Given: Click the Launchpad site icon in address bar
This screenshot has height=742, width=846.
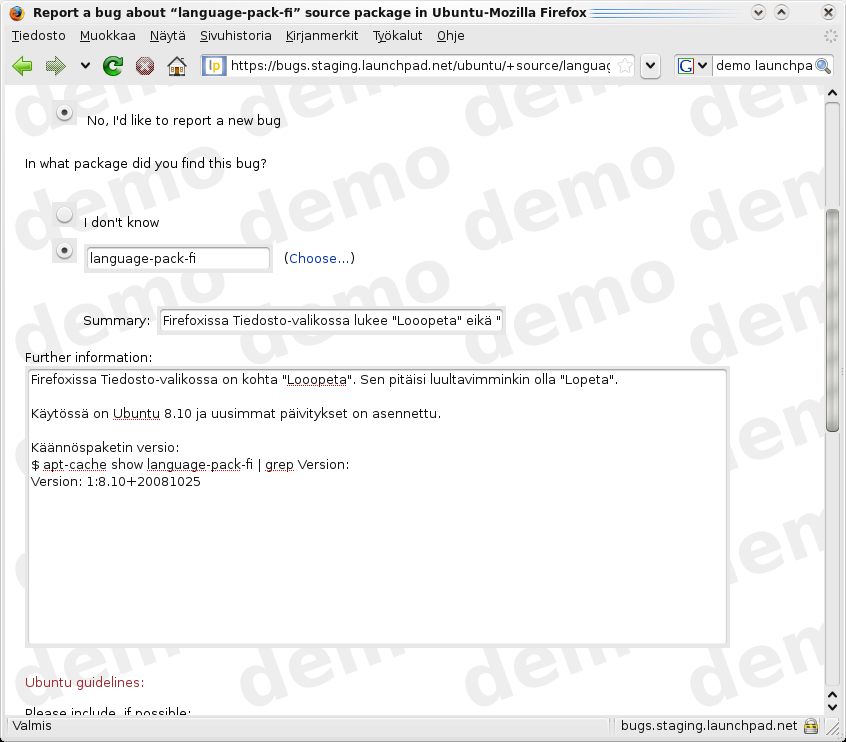Looking at the screenshot, I should coord(214,66).
